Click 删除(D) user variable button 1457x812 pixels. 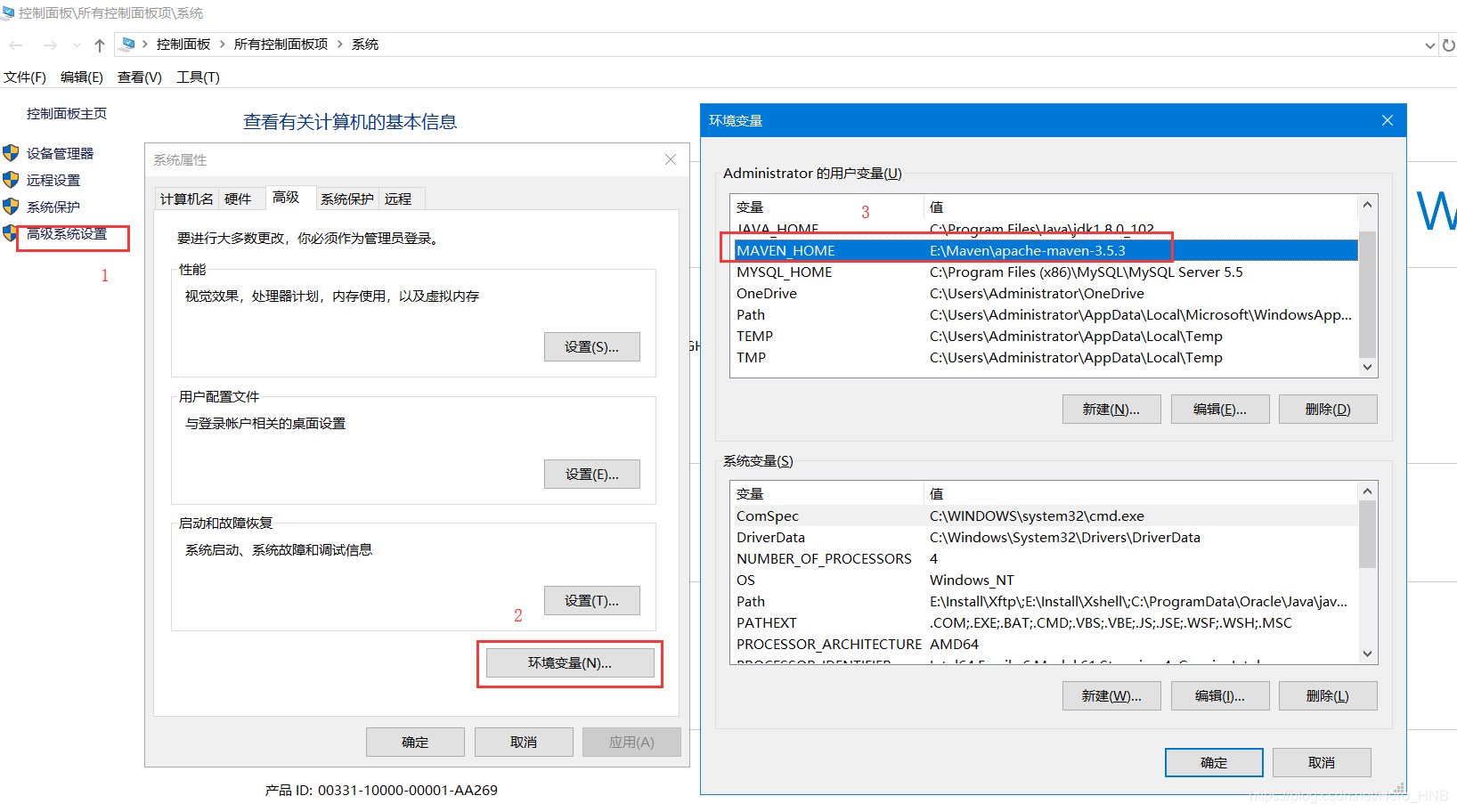[1328, 410]
